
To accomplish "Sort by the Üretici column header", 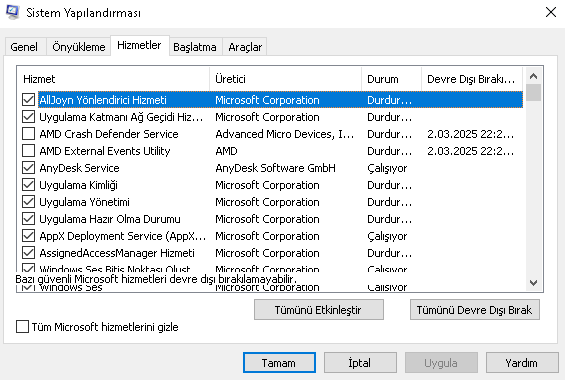I will 285,79.
